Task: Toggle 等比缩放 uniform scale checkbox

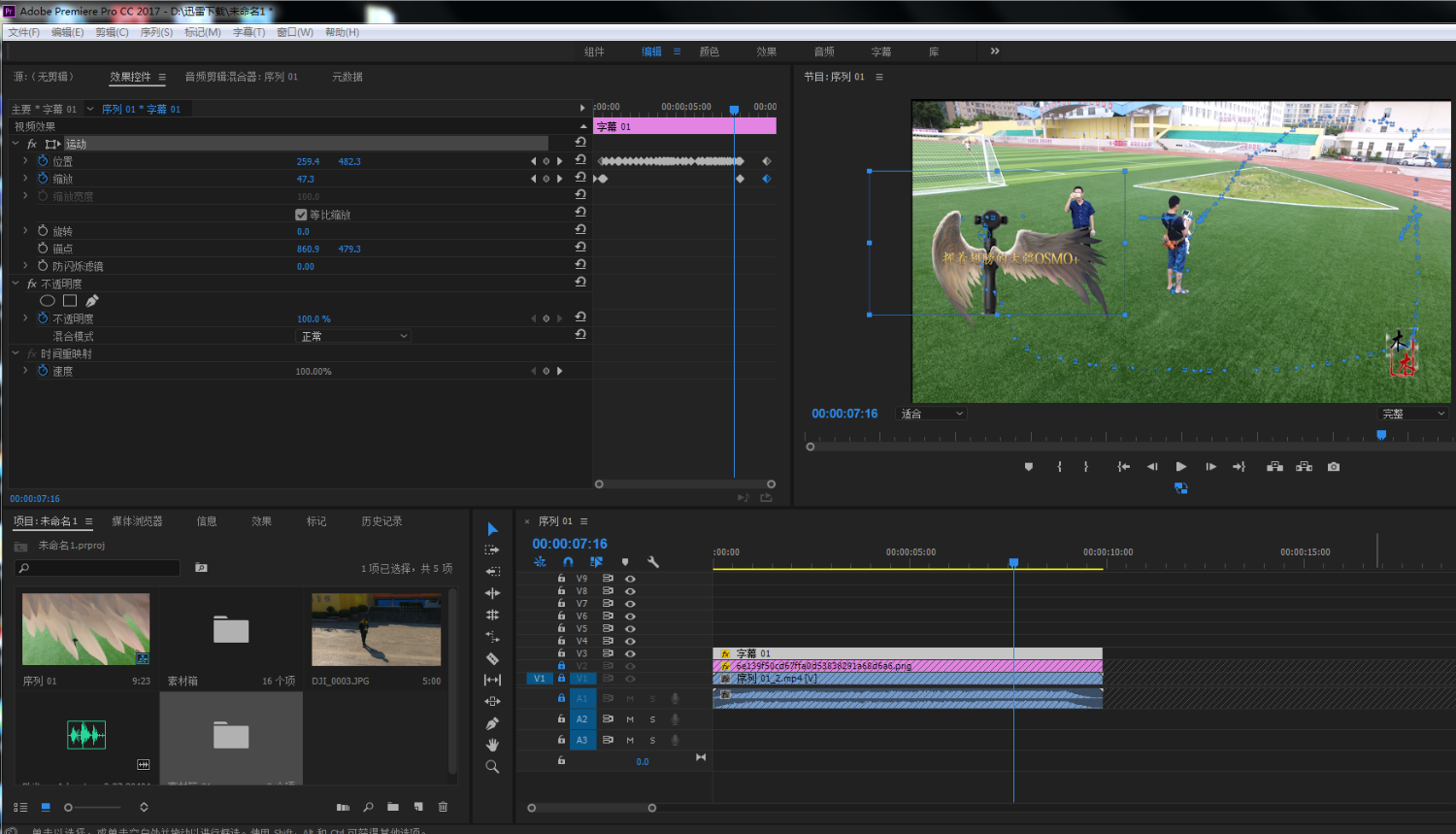Action: 301,215
